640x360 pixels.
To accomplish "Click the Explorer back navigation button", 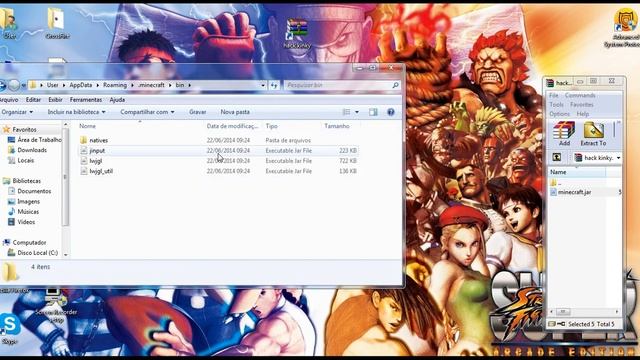I will coord(2,85).
